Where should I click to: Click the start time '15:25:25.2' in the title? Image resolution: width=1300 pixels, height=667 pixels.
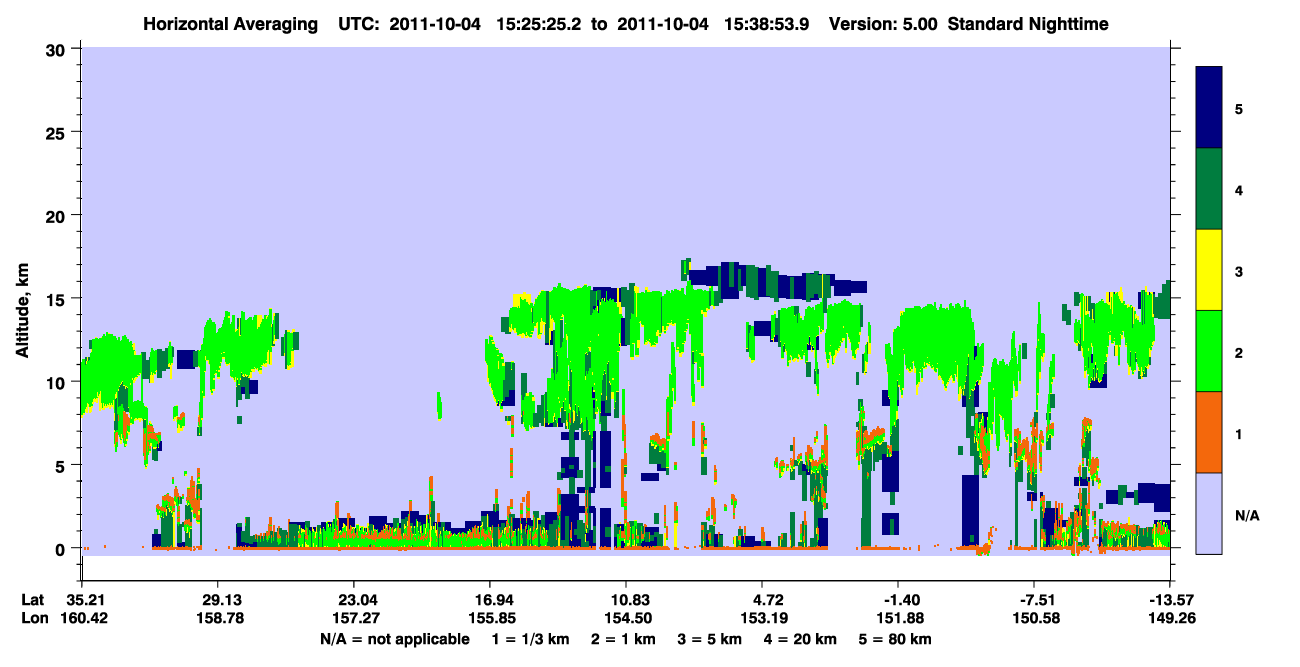coord(538,23)
